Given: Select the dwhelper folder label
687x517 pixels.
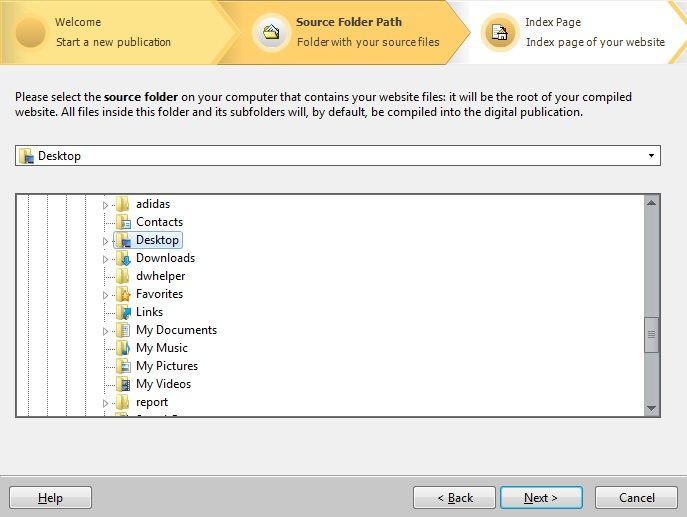Looking at the screenshot, I should (x=161, y=276).
